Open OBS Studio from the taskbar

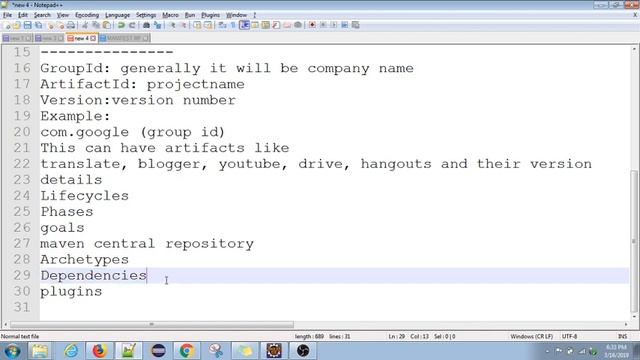click(x=303, y=351)
